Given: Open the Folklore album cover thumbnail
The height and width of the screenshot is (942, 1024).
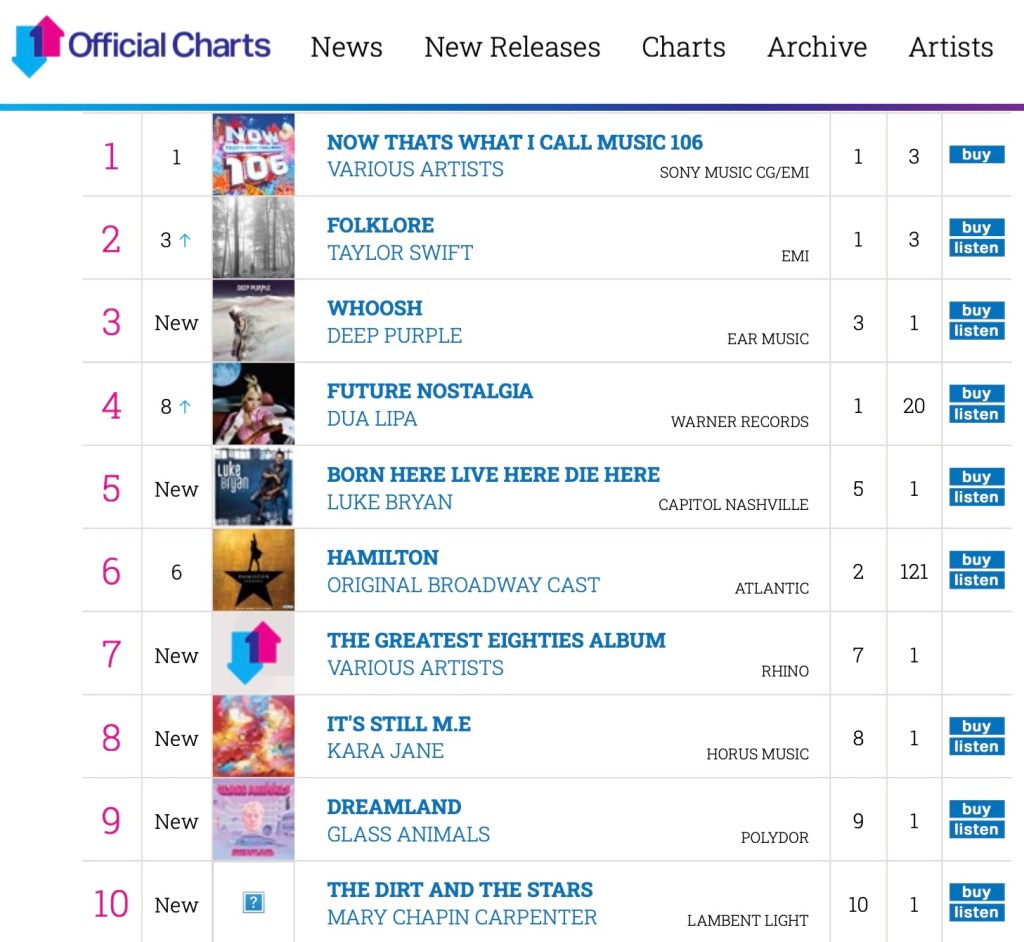Looking at the screenshot, I should (254, 238).
